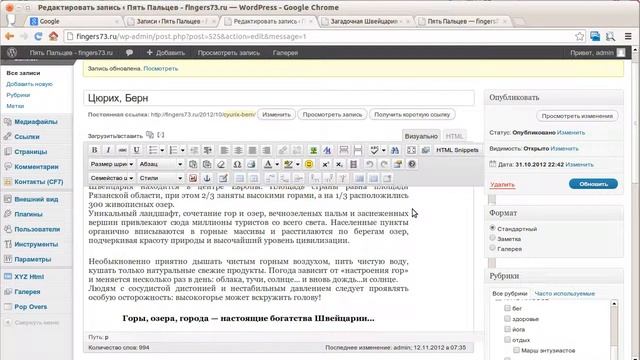The height and width of the screenshot is (360, 640).
Task: Undo the last editor action
Action: [369, 164]
